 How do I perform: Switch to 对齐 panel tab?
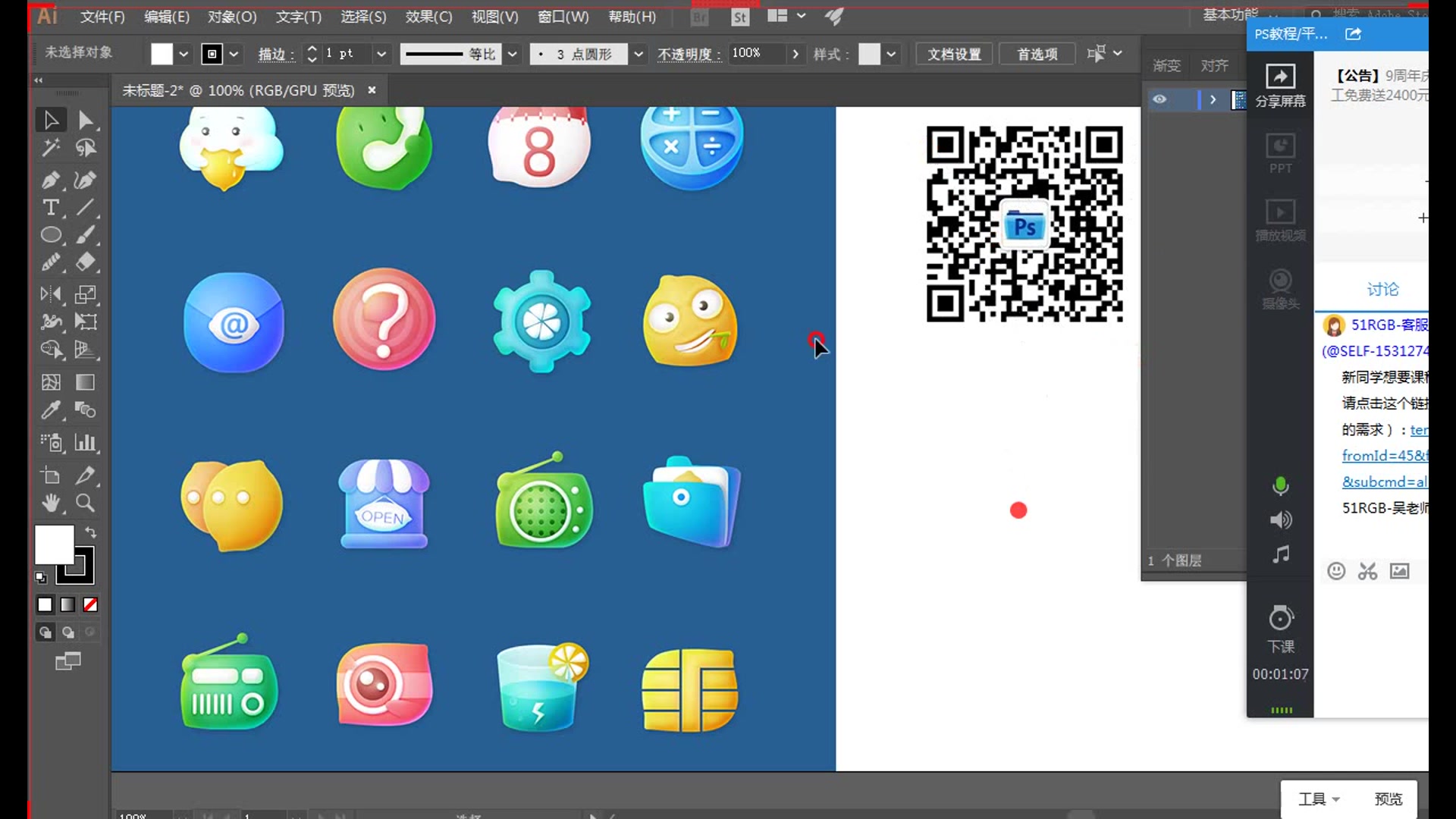pyautogui.click(x=1214, y=66)
